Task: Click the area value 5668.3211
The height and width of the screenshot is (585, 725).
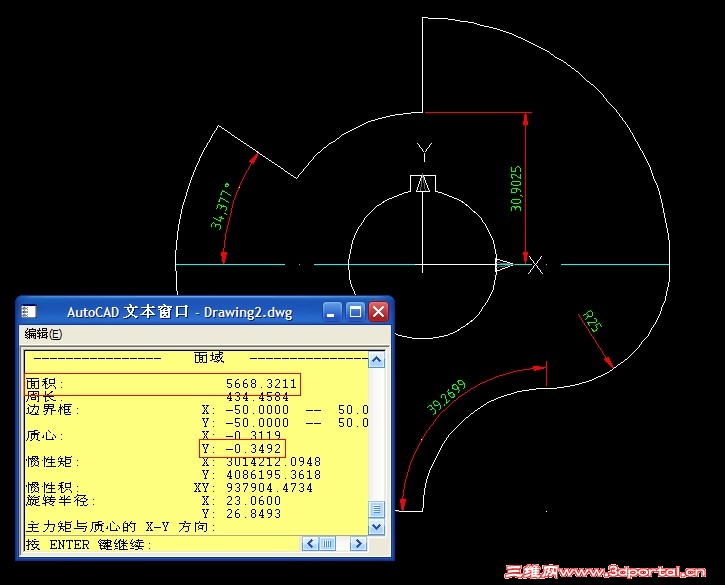Action: [x=261, y=383]
